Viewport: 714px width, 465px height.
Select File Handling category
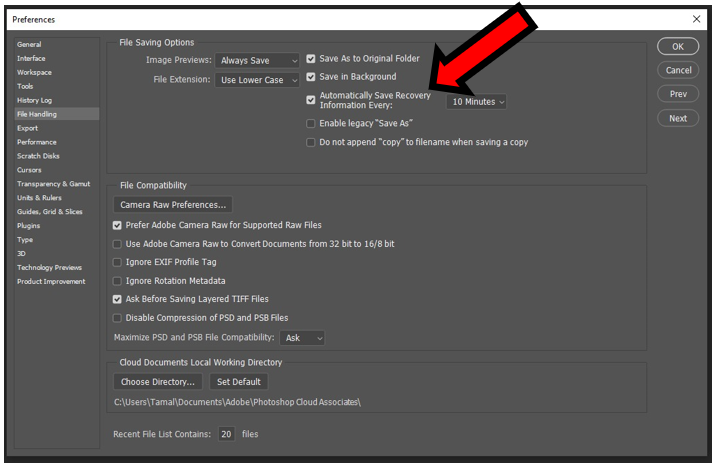(x=56, y=114)
